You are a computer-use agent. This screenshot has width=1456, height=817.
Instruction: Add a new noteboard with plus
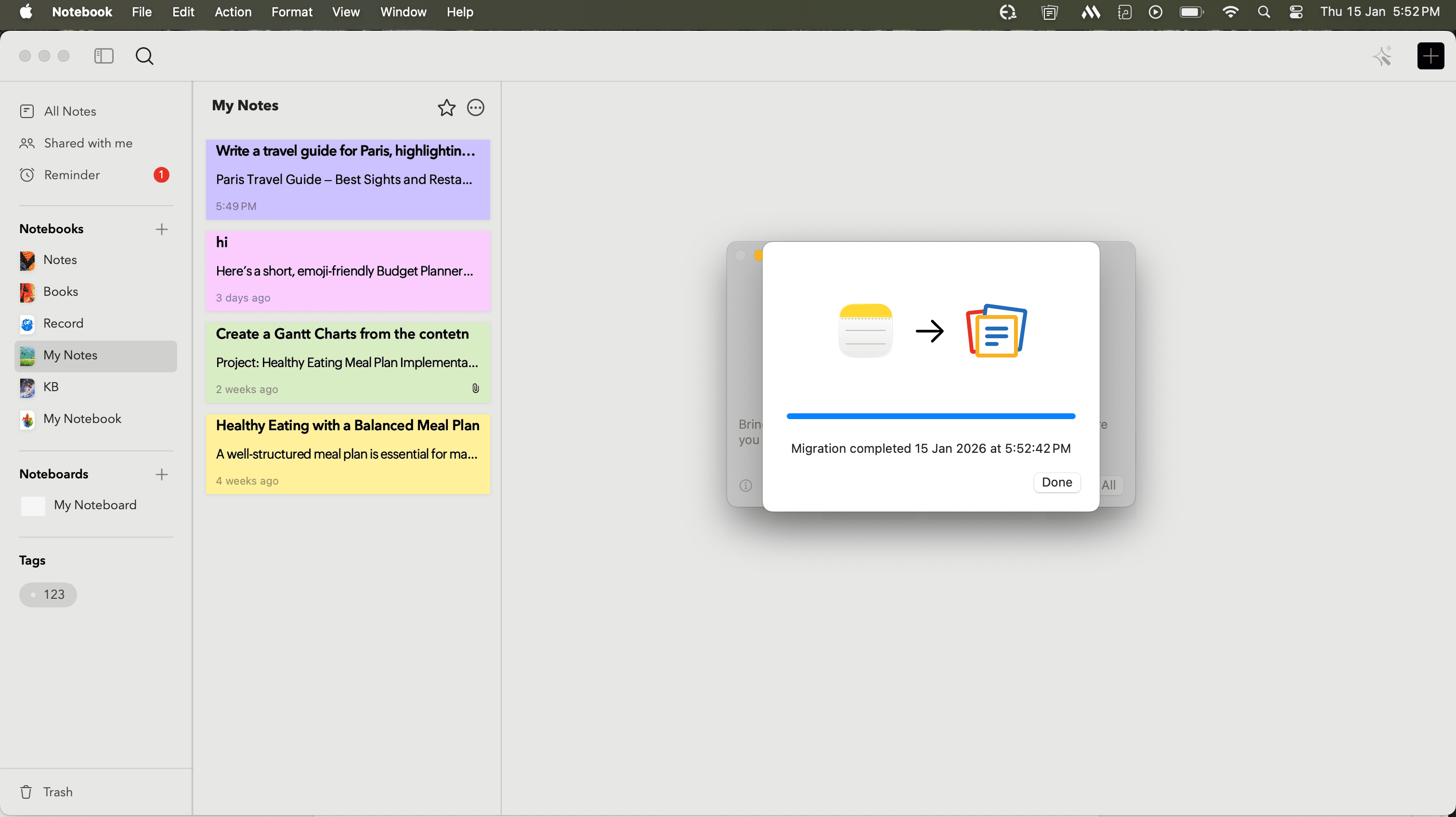click(162, 474)
